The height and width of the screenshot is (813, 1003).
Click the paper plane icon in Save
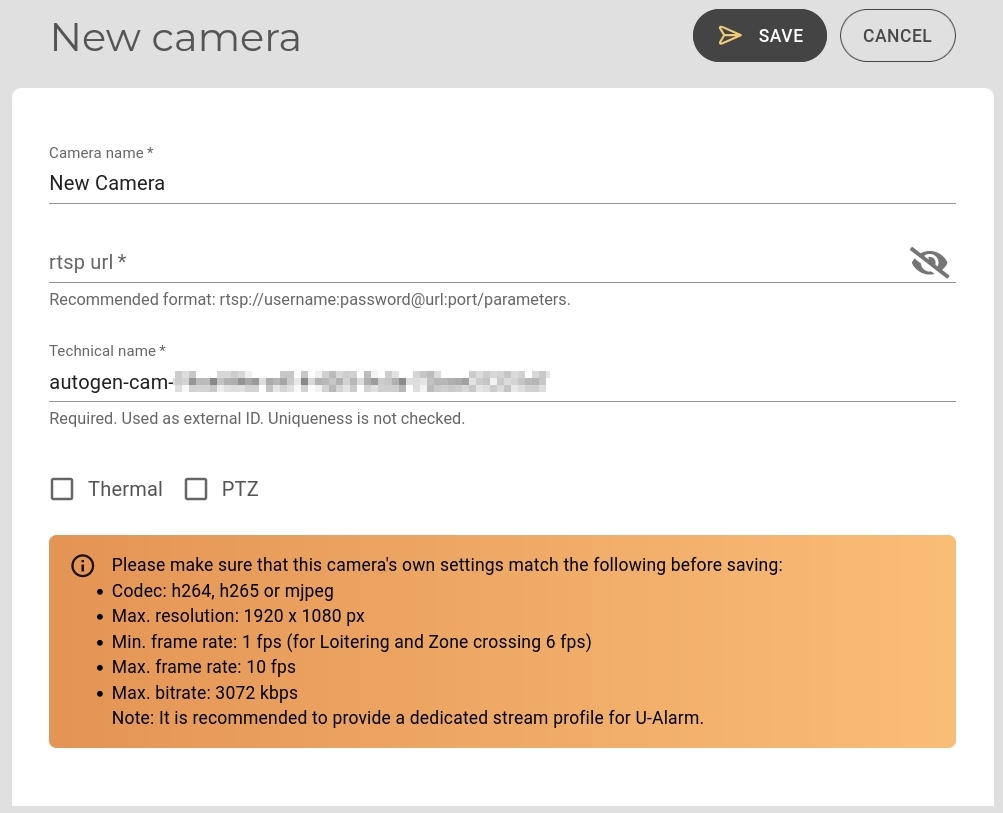[730, 36]
